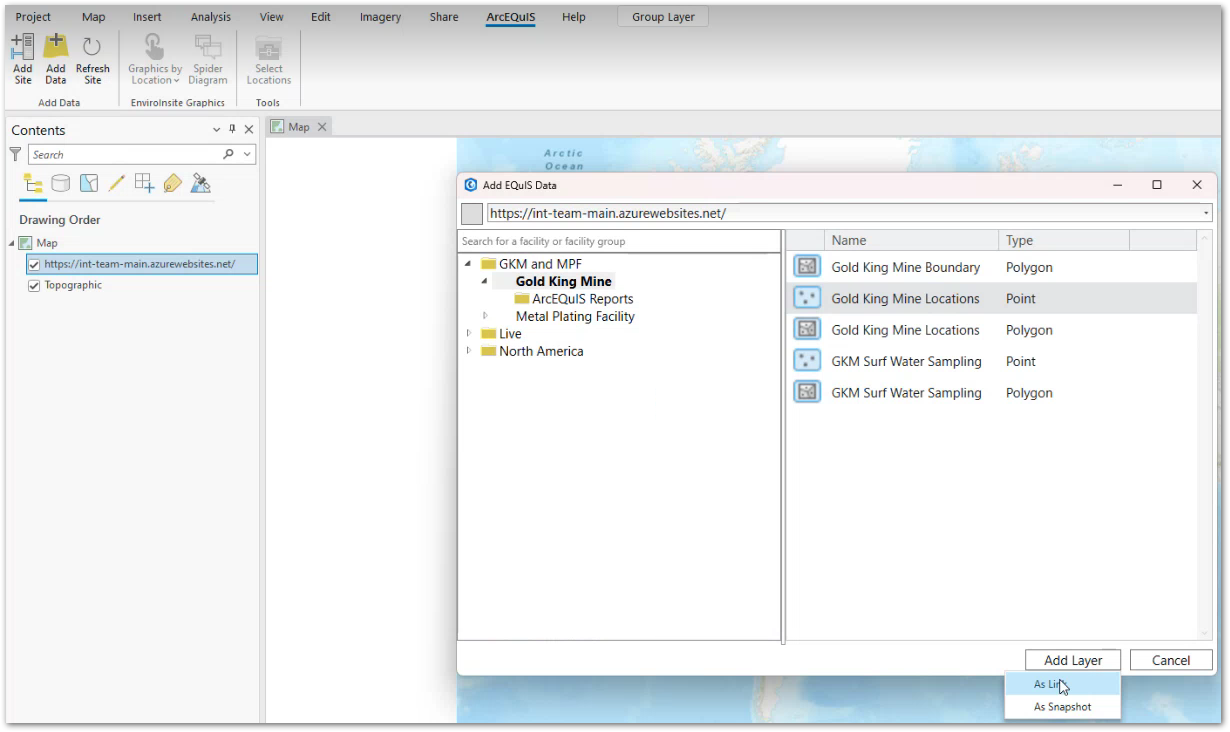Select List by Snapping icon
1230x732 pixels.
coord(145,183)
